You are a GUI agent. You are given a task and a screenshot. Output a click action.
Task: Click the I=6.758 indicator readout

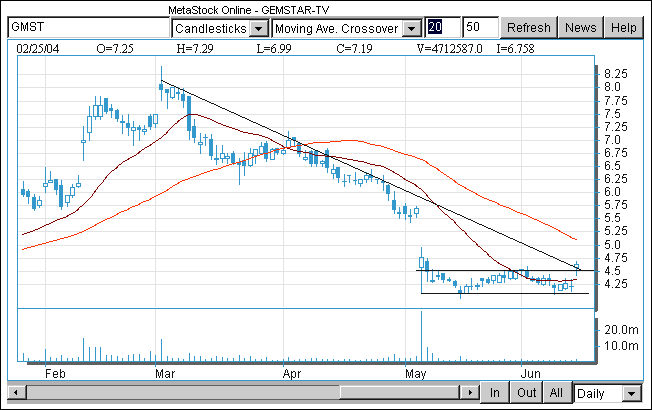click(x=515, y=49)
